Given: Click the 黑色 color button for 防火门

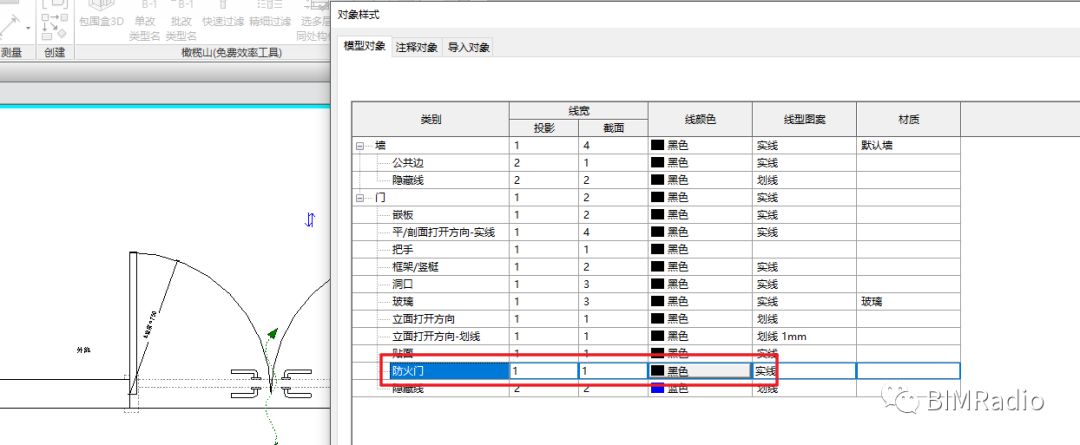Looking at the screenshot, I should tap(700, 371).
